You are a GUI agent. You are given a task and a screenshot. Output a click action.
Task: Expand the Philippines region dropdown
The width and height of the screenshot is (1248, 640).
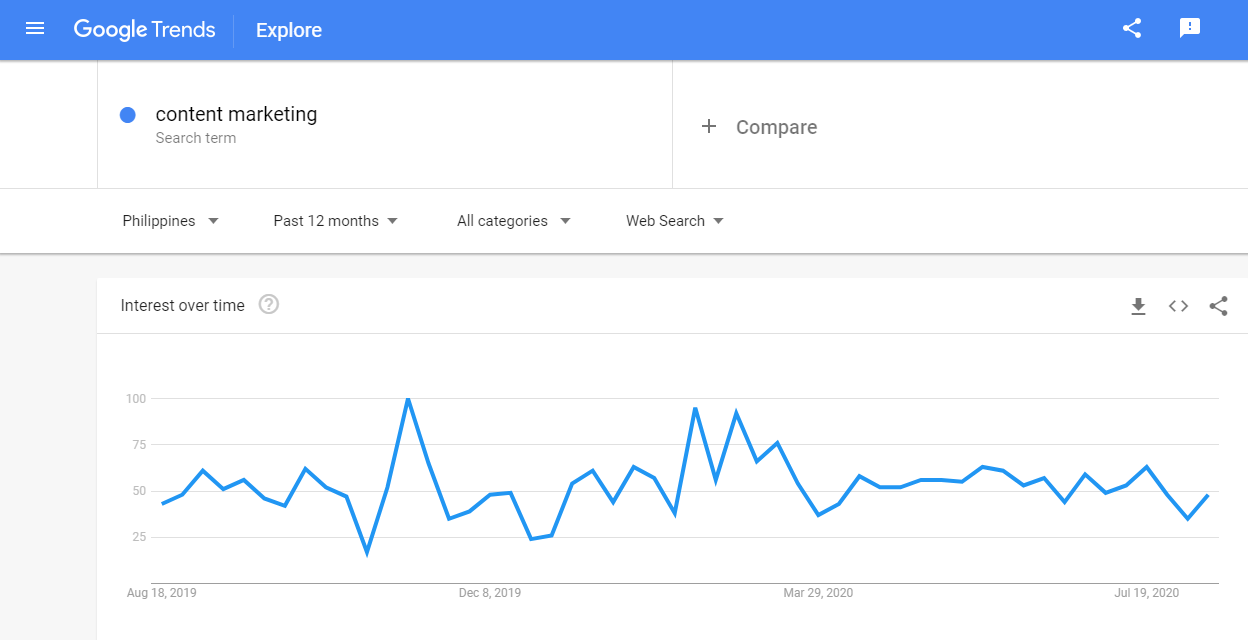(170, 221)
